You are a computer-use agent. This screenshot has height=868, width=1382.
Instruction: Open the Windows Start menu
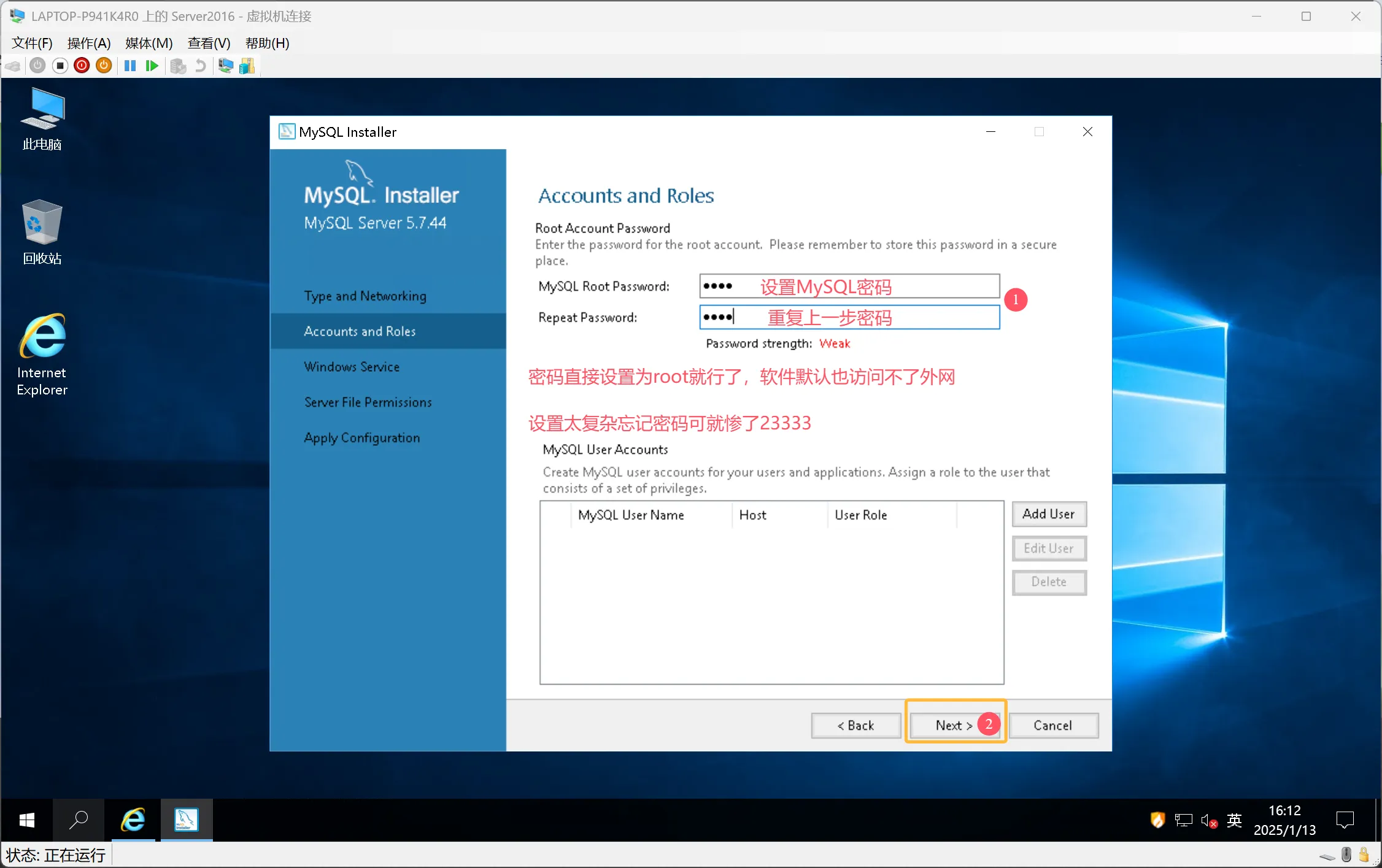tap(26, 820)
